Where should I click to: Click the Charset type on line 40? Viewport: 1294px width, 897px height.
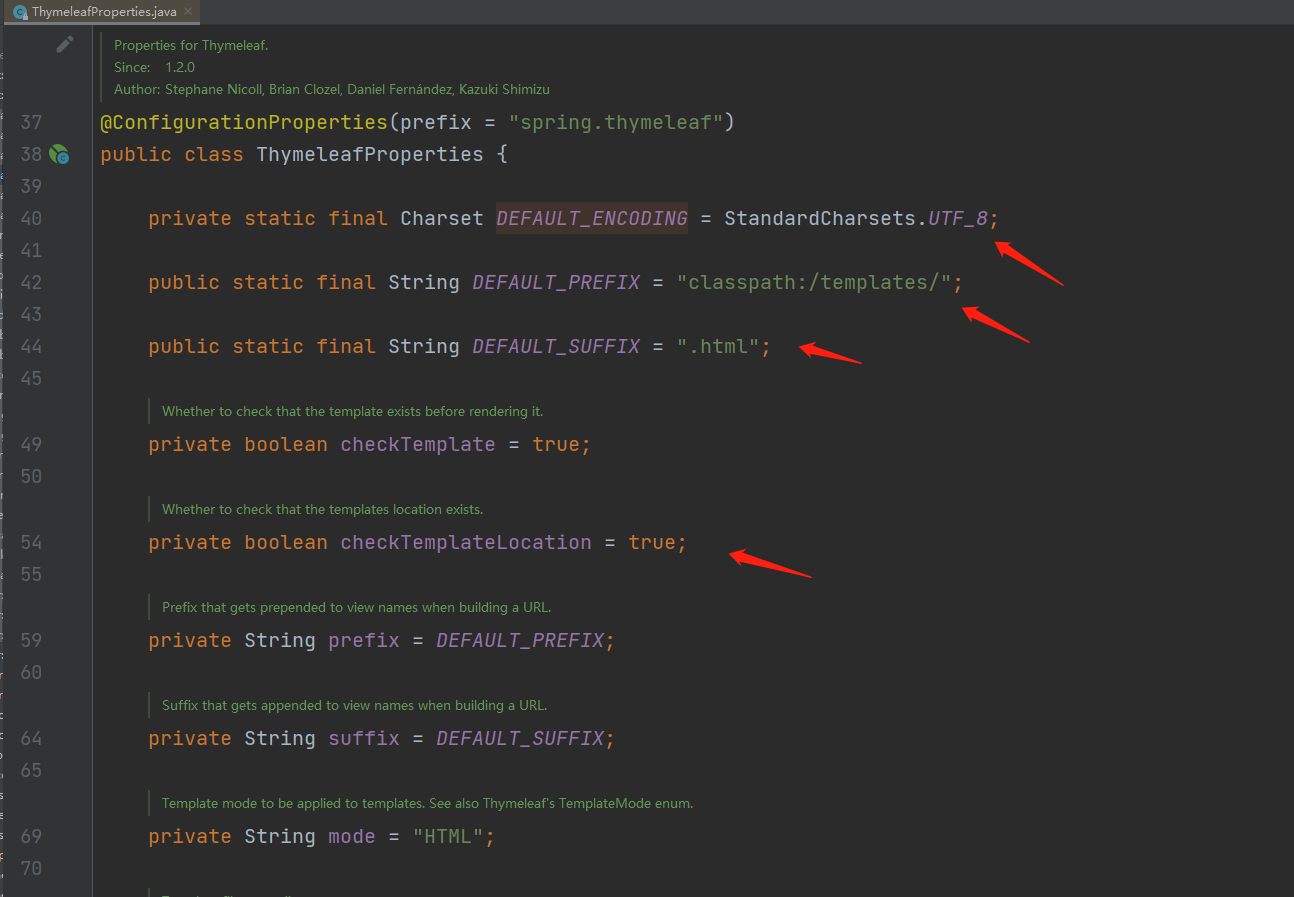[x=442, y=218]
